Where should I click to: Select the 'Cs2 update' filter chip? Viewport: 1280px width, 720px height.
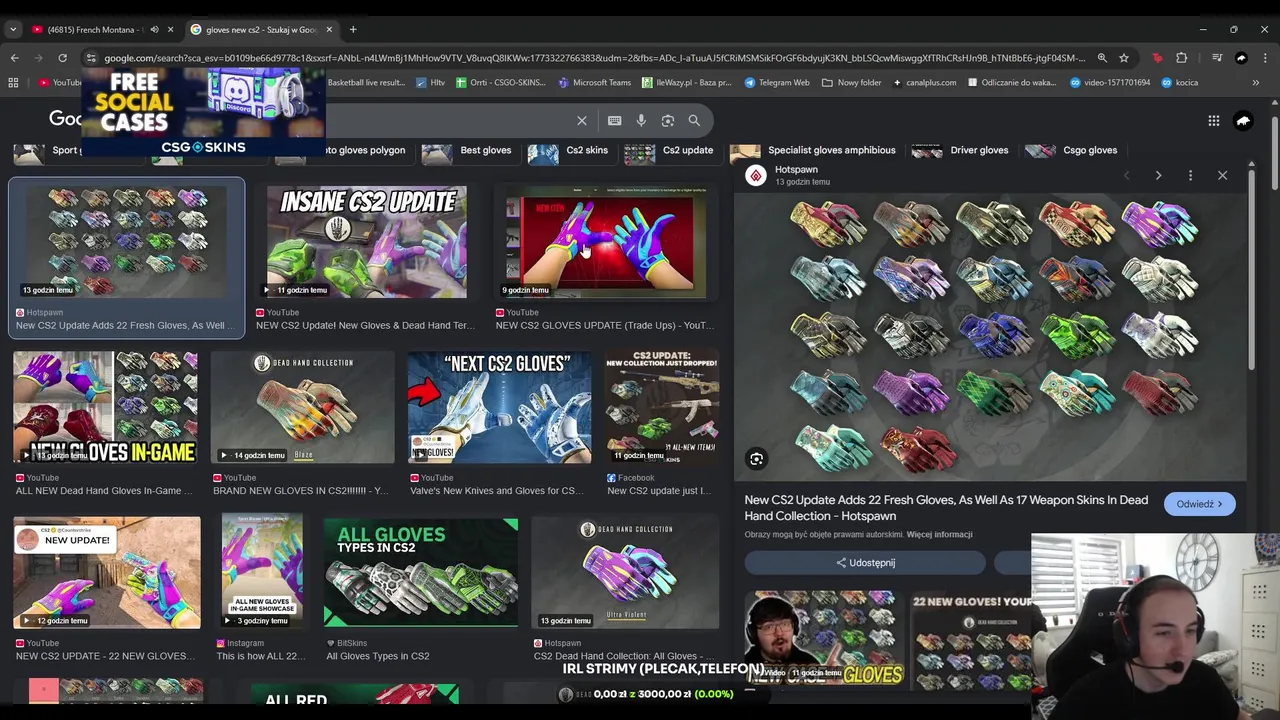670,151
